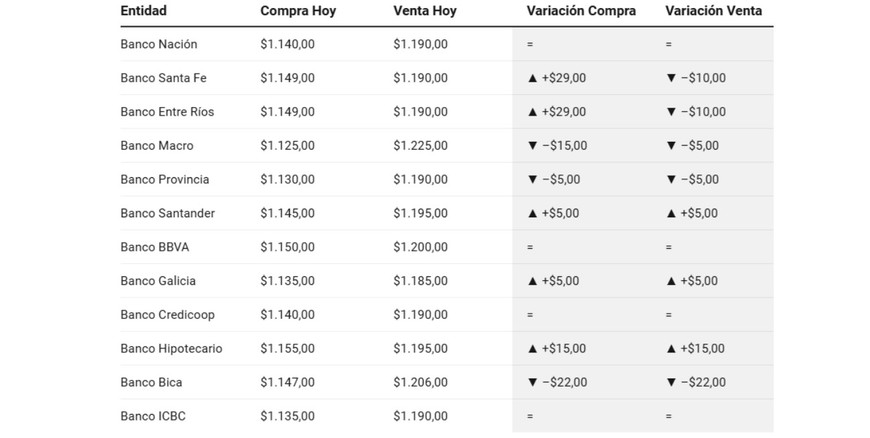Screen dimensions: 870x438
Task: Click the up arrow in Banco Galicia's Variación Compra
Action: tap(532, 281)
